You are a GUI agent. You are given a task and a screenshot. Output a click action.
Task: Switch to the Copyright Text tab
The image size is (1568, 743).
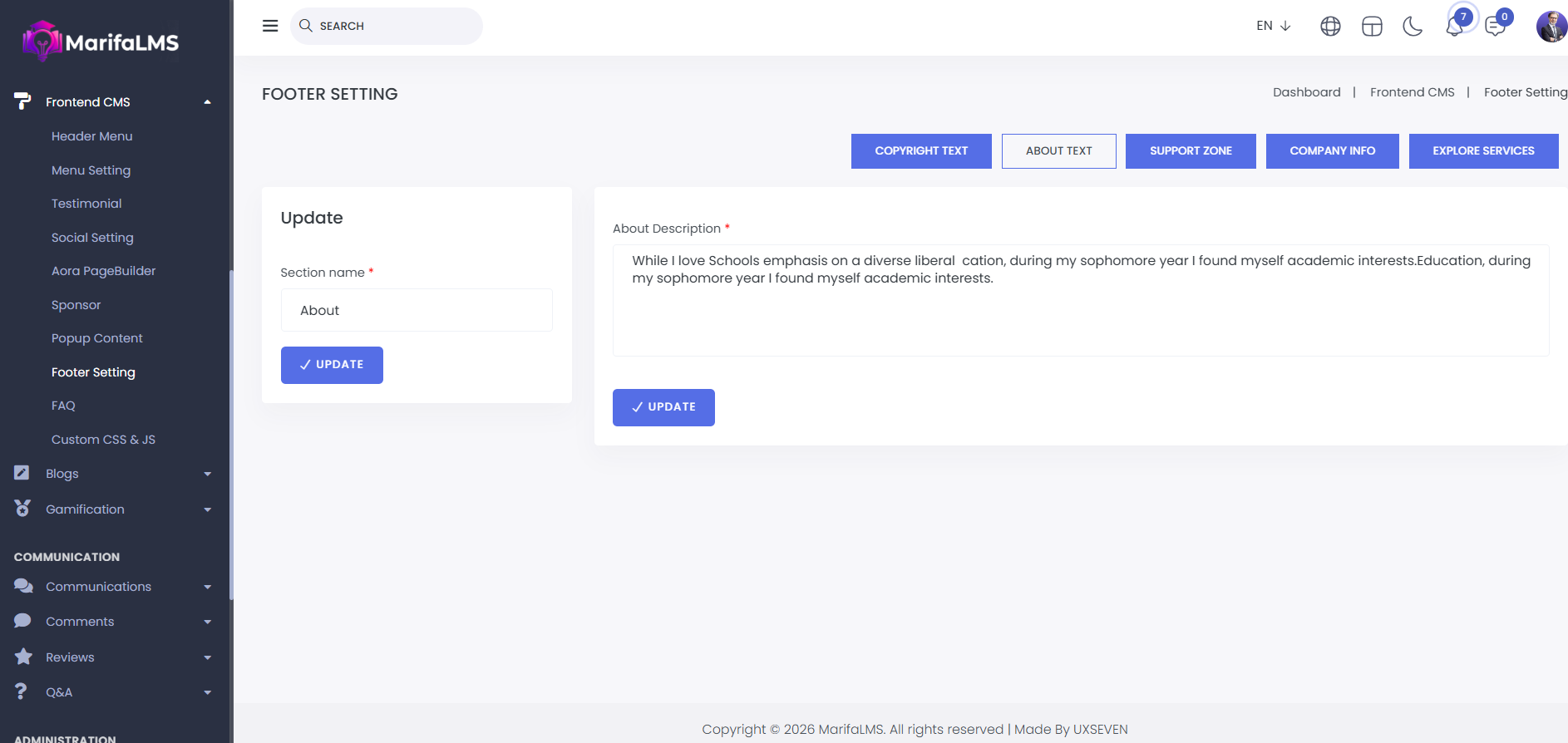pyautogui.click(x=921, y=151)
